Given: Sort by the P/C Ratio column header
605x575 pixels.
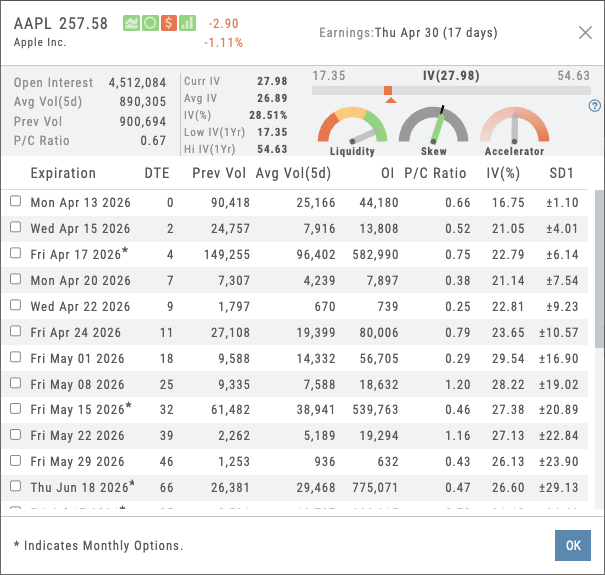Looking at the screenshot, I should 435,173.
